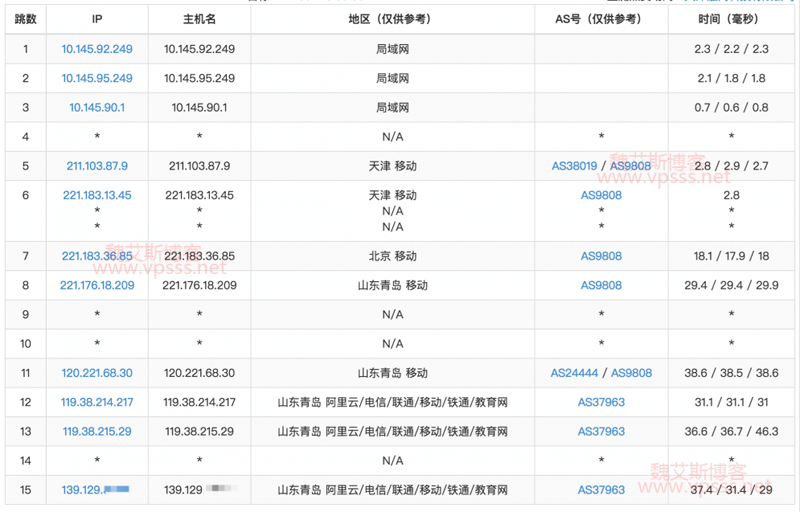This screenshot has width=800, height=512.
Task: Click the AS24444 link in hop 11
Action: pyautogui.click(x=574, y=373)
